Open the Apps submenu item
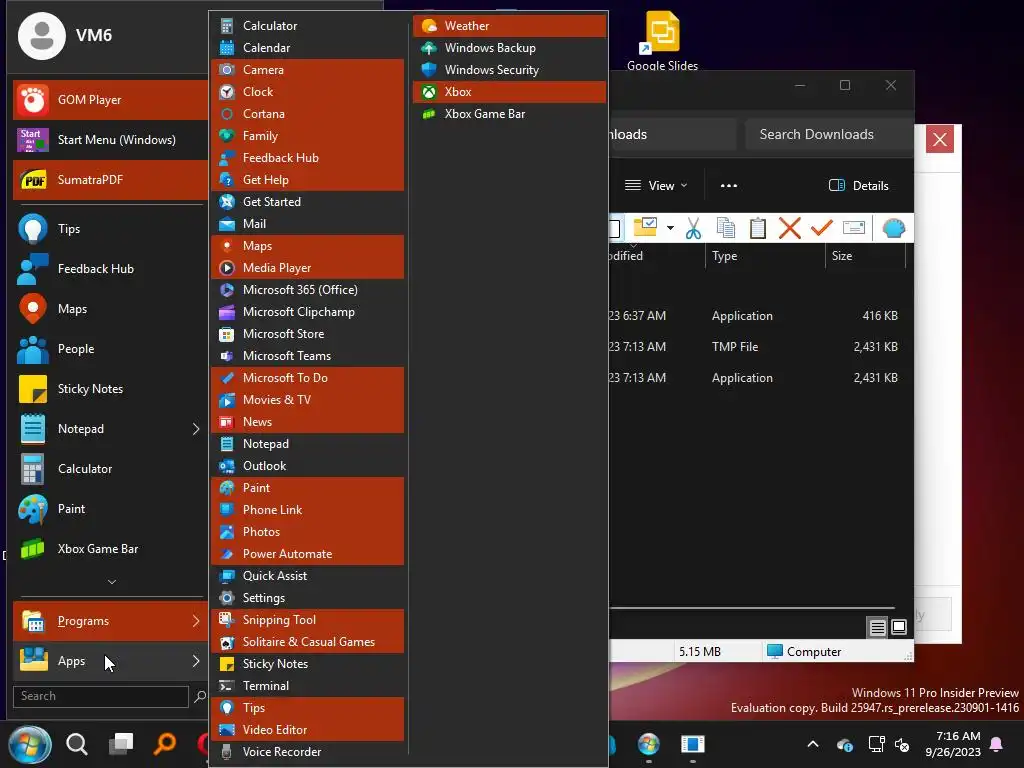 110,661
